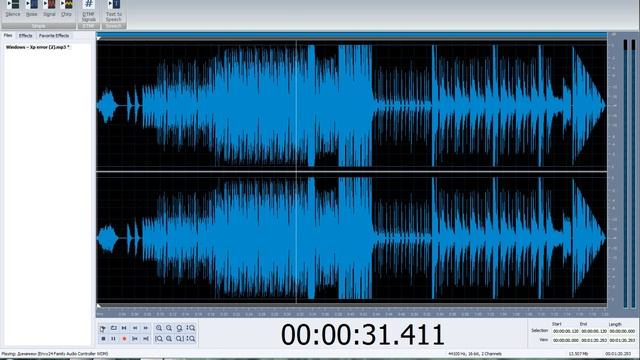The width and height of the screenshot is (640, 360).
Task: Jump to end of the track
Action: 146,339
